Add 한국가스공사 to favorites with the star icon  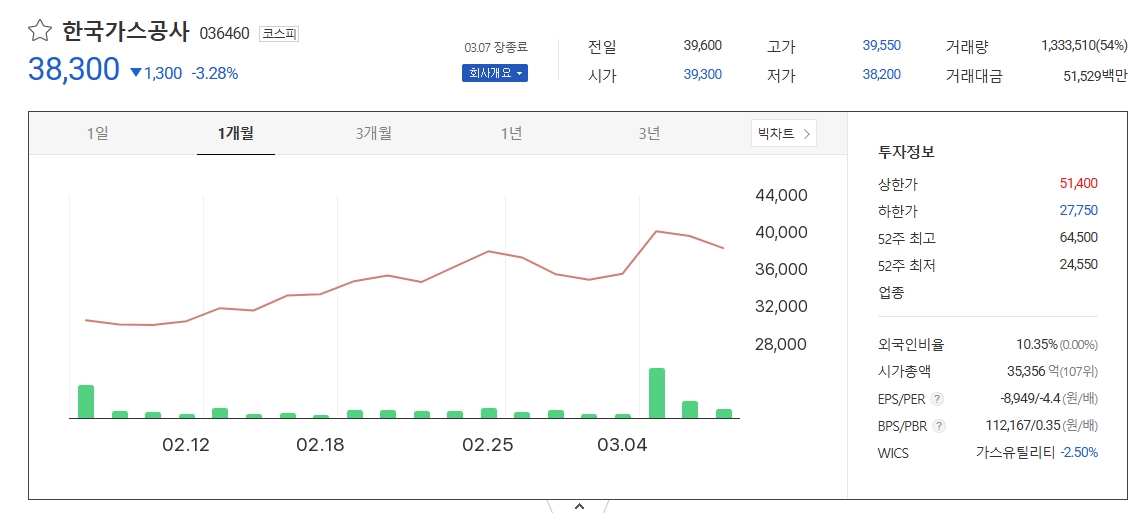(x=40, y=31)
